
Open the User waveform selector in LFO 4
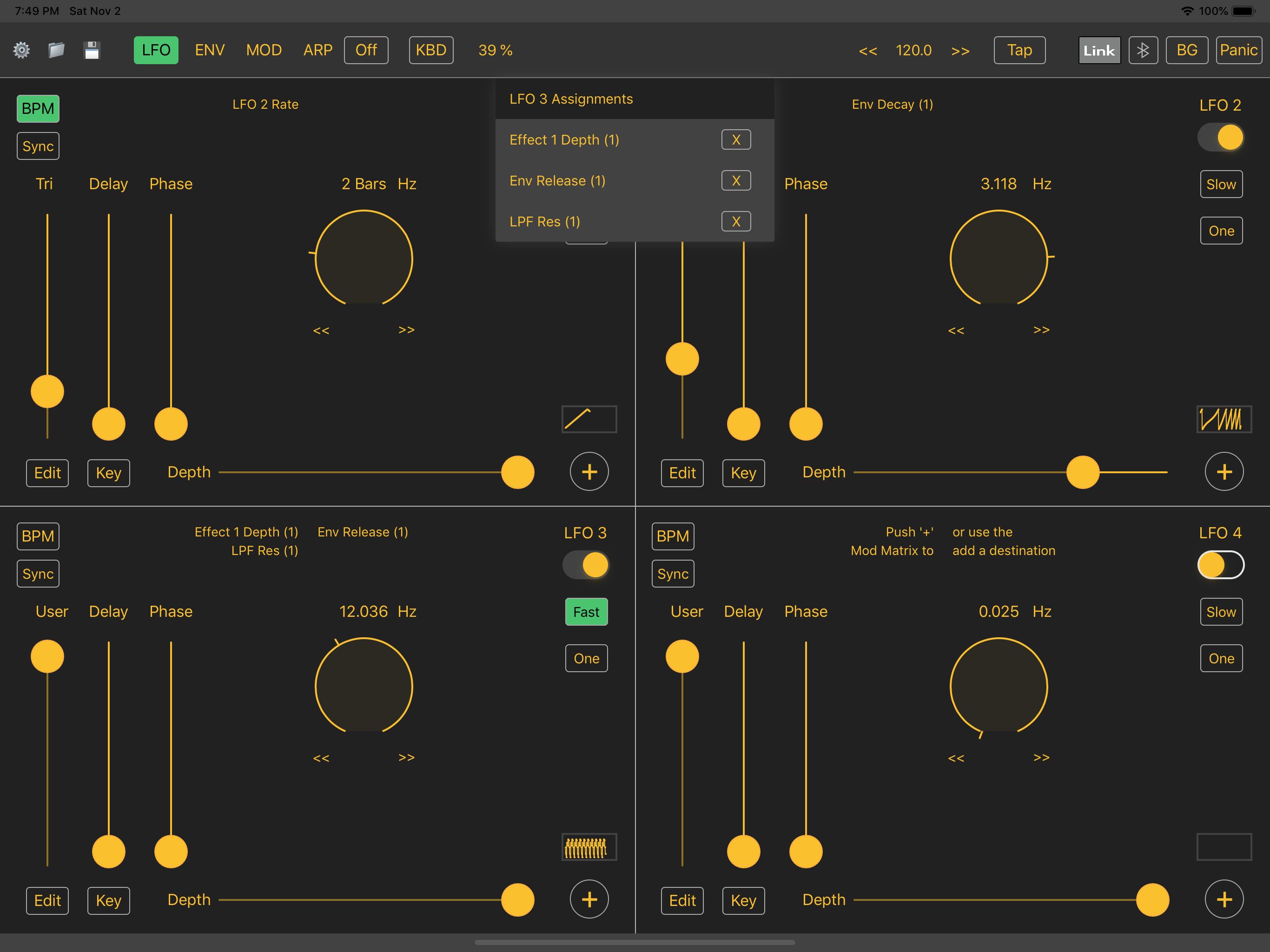[687, 612]
